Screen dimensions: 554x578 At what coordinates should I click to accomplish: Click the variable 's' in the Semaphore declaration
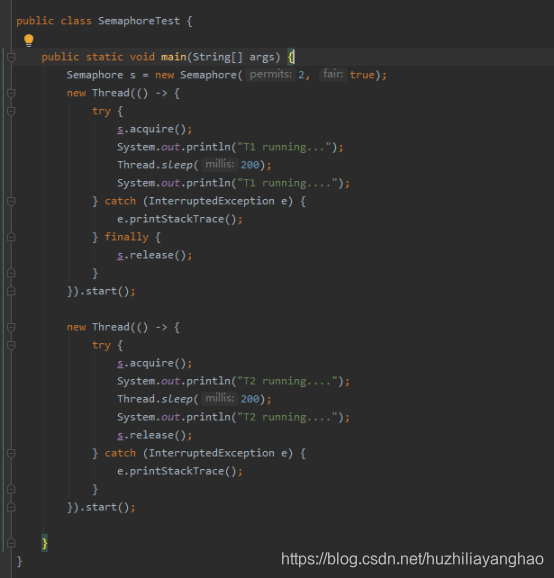point(133,75)
